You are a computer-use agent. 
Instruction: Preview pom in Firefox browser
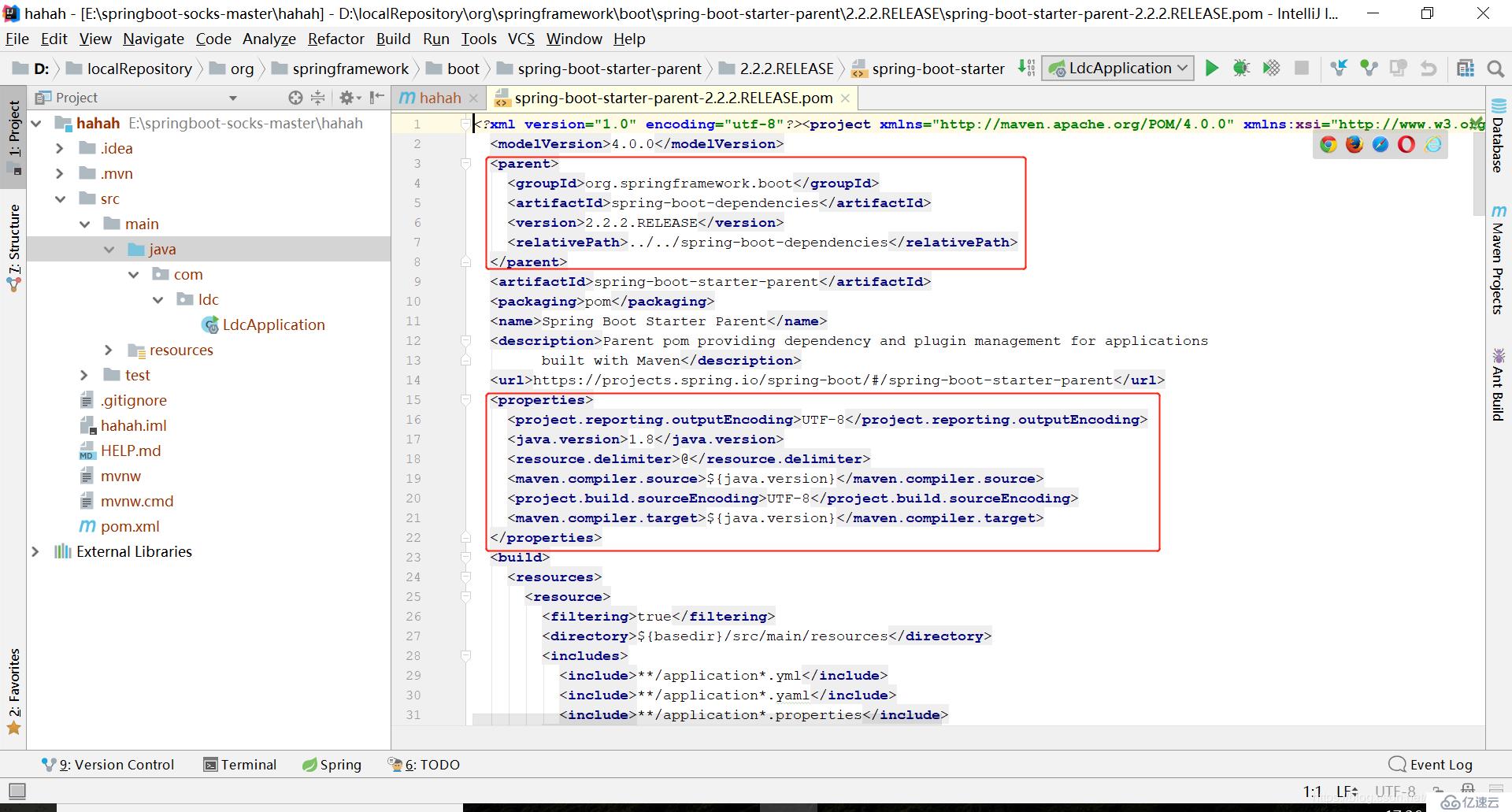tap(1354, 144)
